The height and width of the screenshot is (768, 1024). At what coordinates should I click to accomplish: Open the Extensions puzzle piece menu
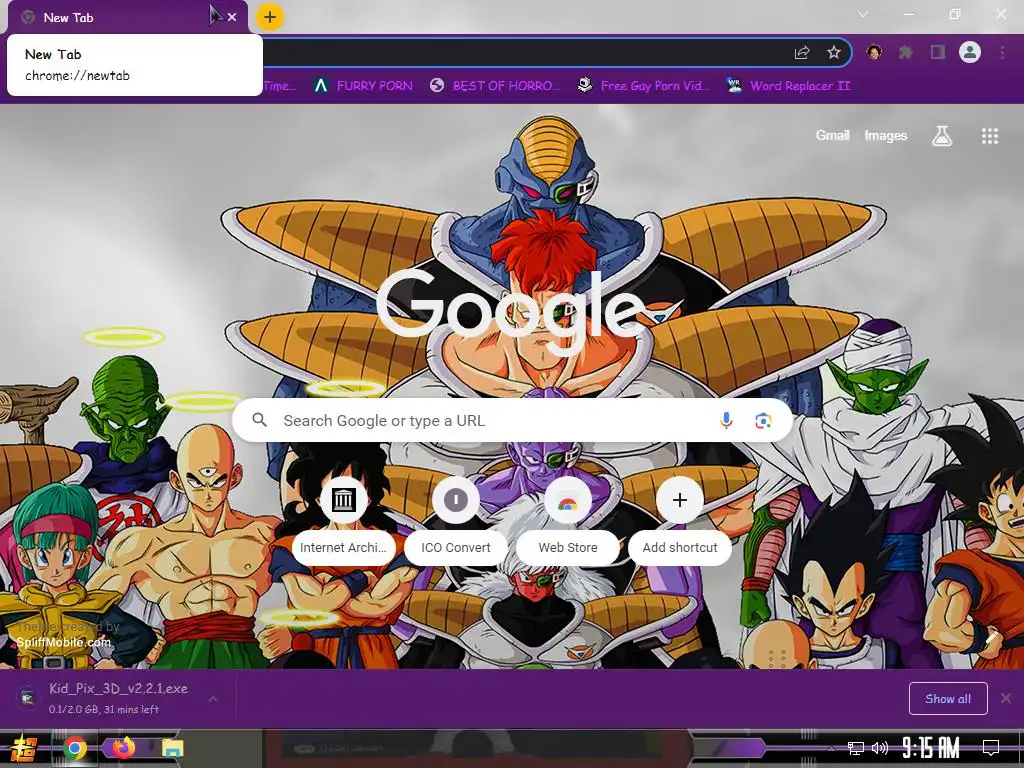(905, 52)
